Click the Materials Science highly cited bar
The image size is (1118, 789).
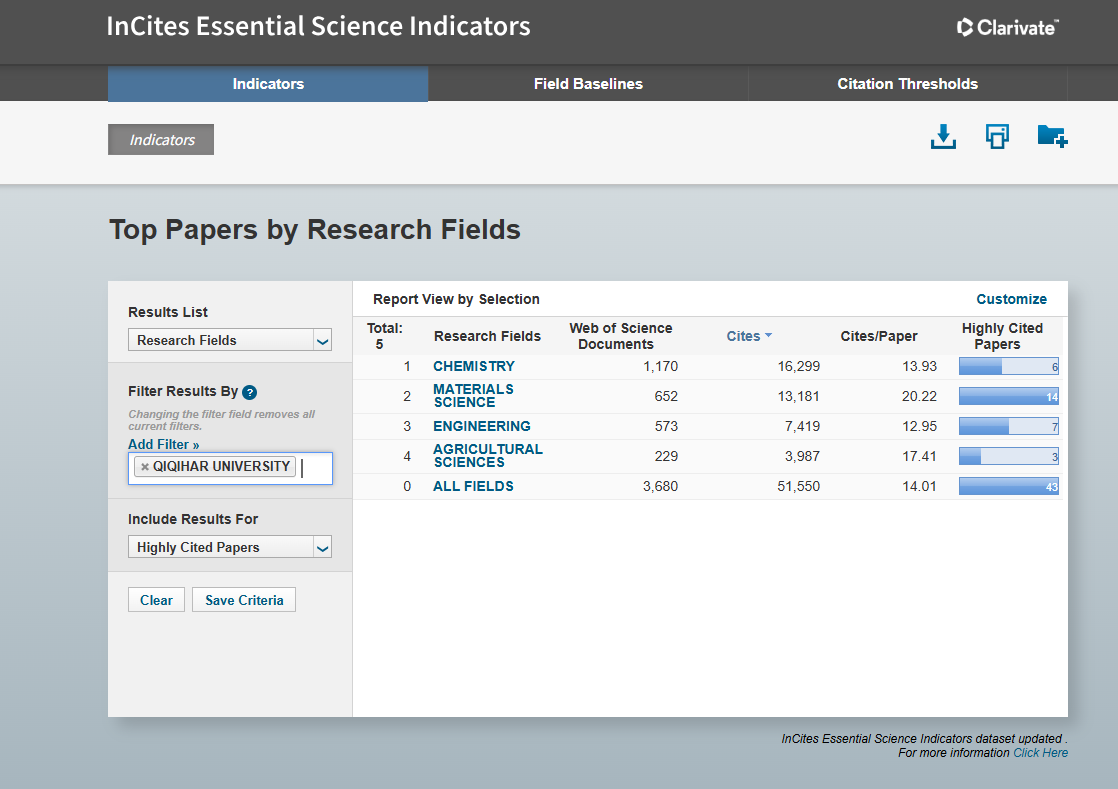coord(1008,397)
